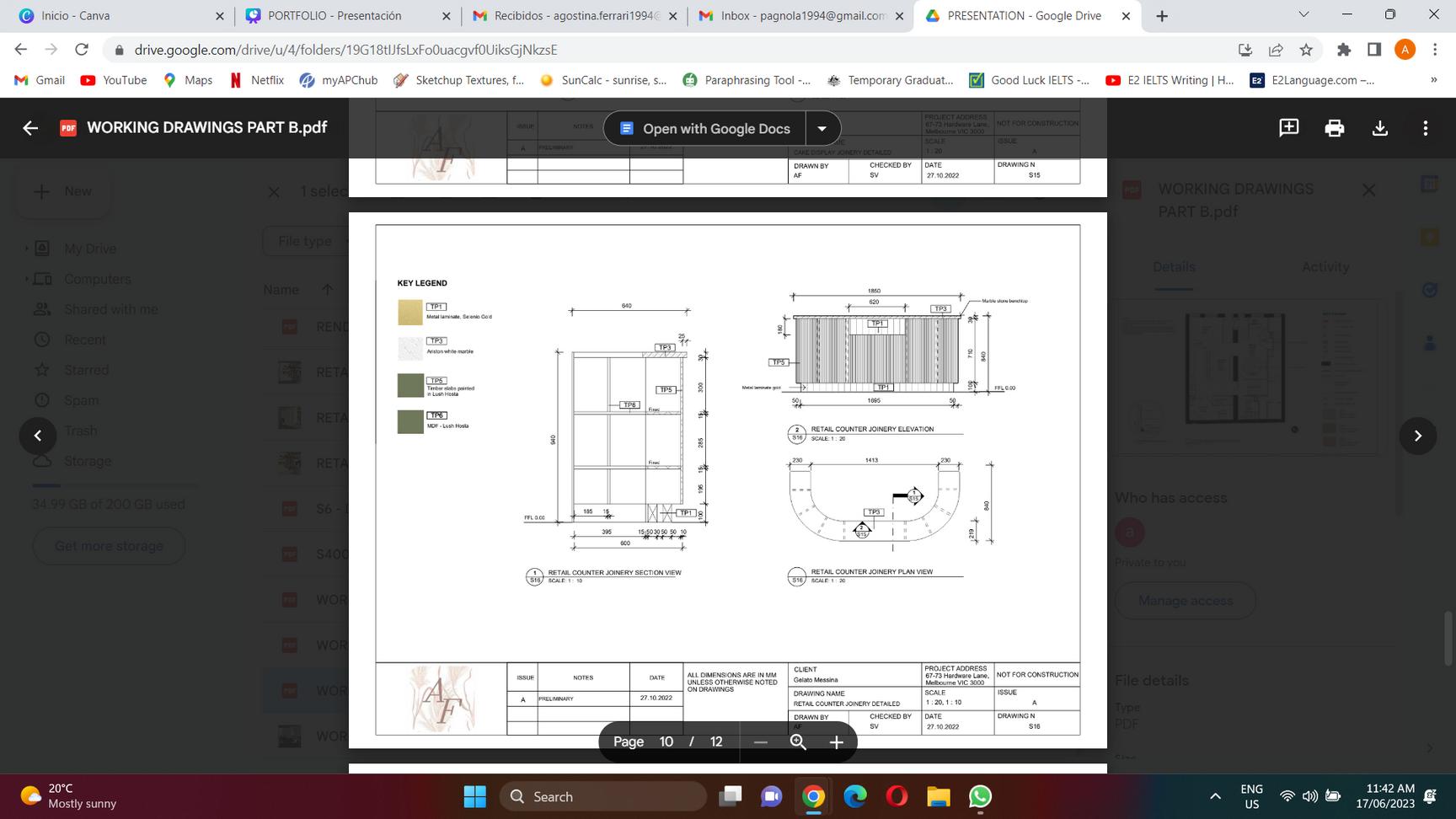Viewport: 1456px width, 819px height.
Task: Open the Paraphrasing Tool bookmark
Action: 747,80
